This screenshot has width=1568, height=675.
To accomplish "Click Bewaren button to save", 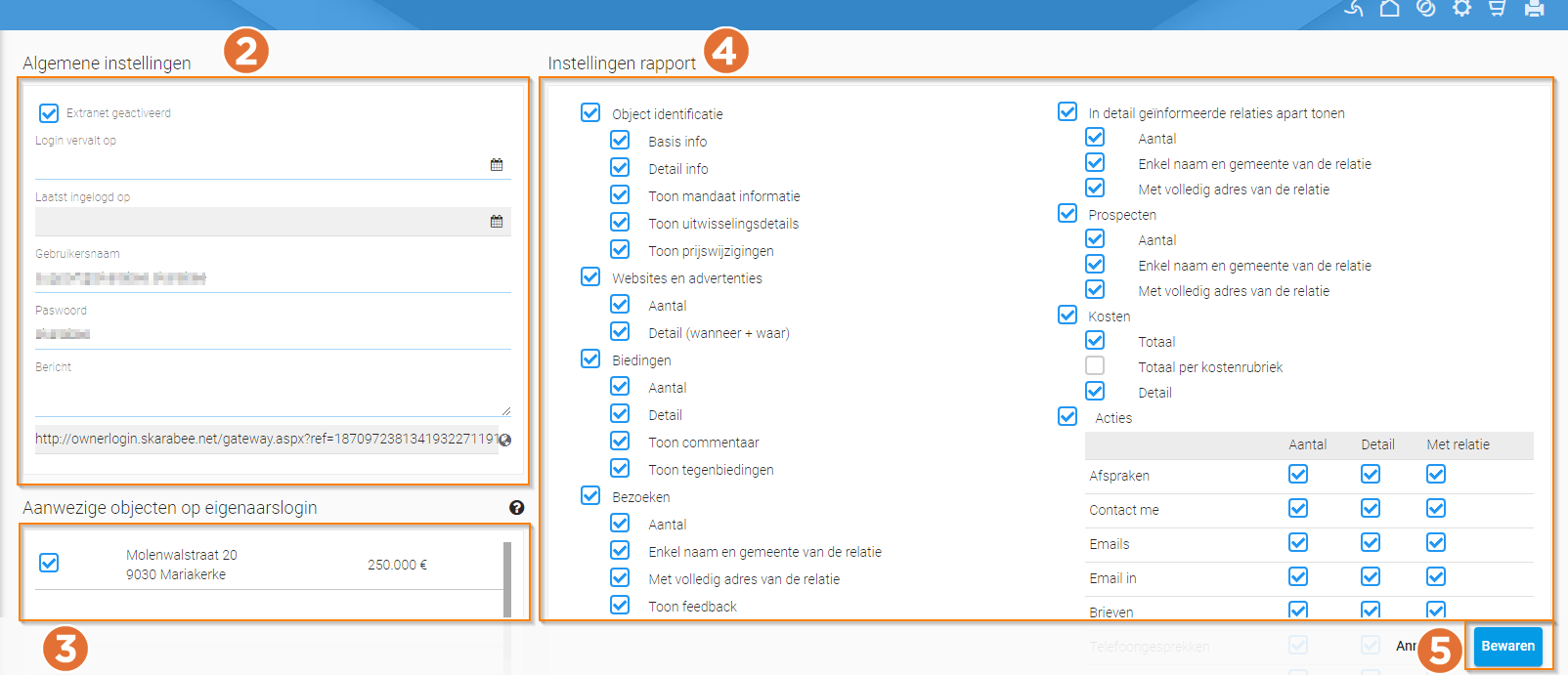I will point(1507,646).
